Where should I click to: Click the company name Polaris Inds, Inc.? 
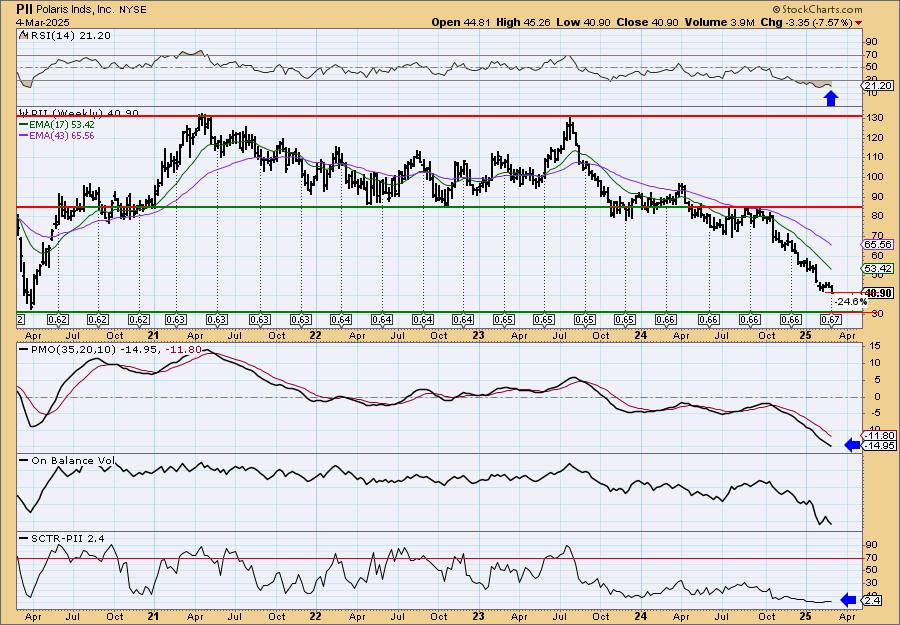(x=75, y=10)
